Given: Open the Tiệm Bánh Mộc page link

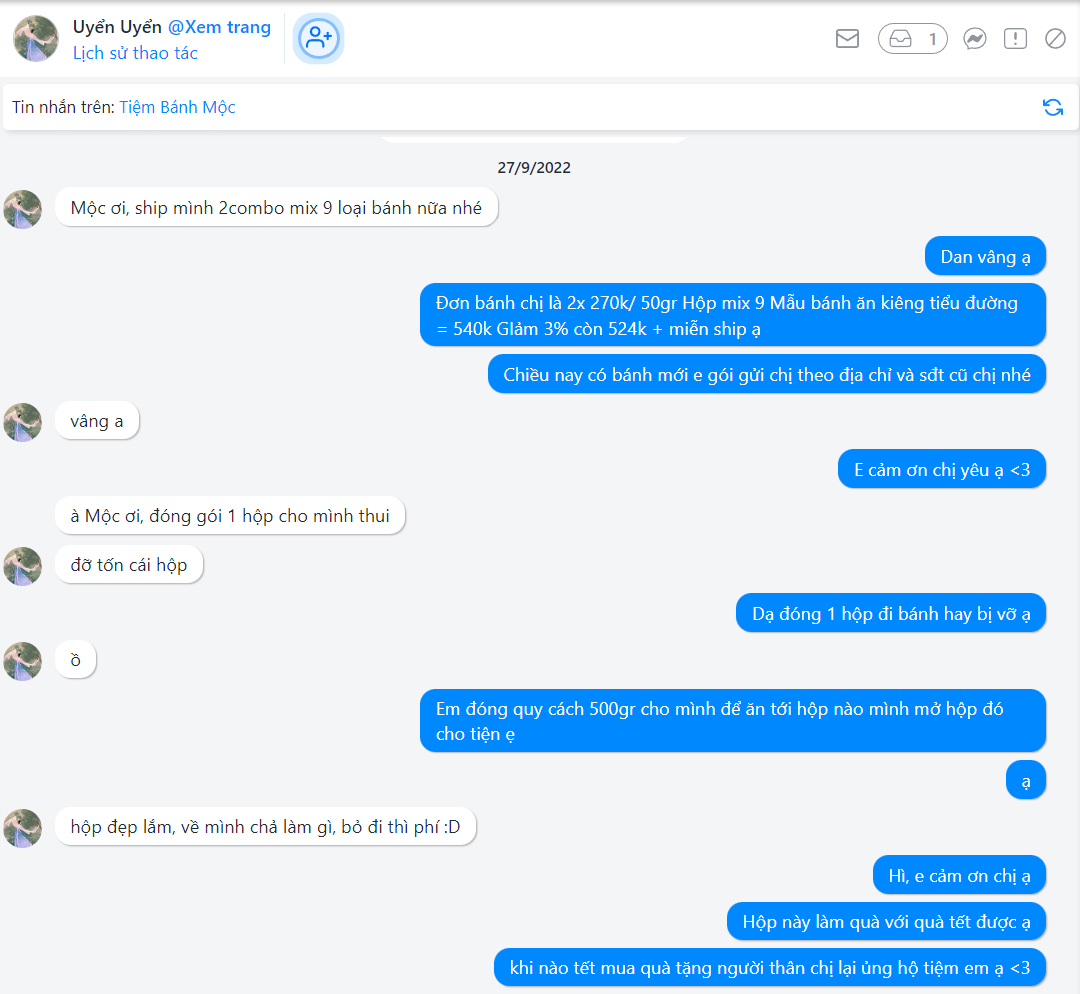Looking at the screenshot, I should [177, 107].
